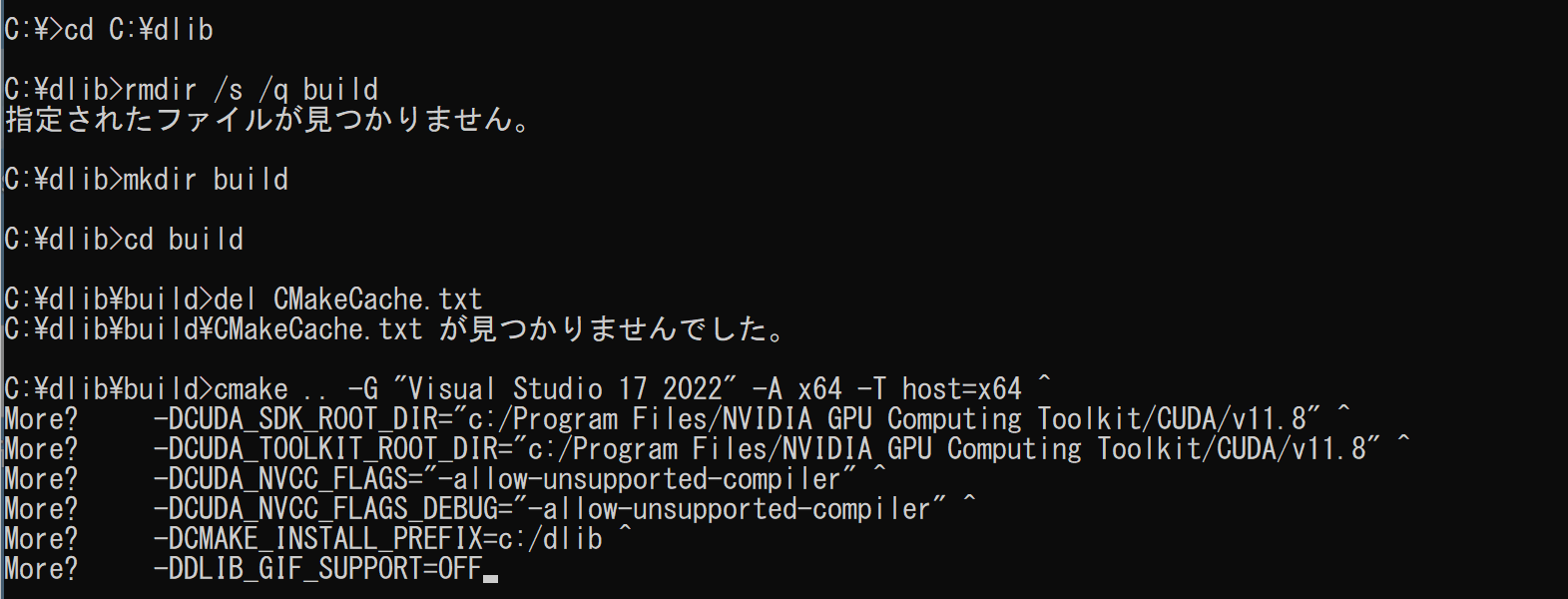Click the "Visual Studio 17 2022" generator text

click(566, 389)
